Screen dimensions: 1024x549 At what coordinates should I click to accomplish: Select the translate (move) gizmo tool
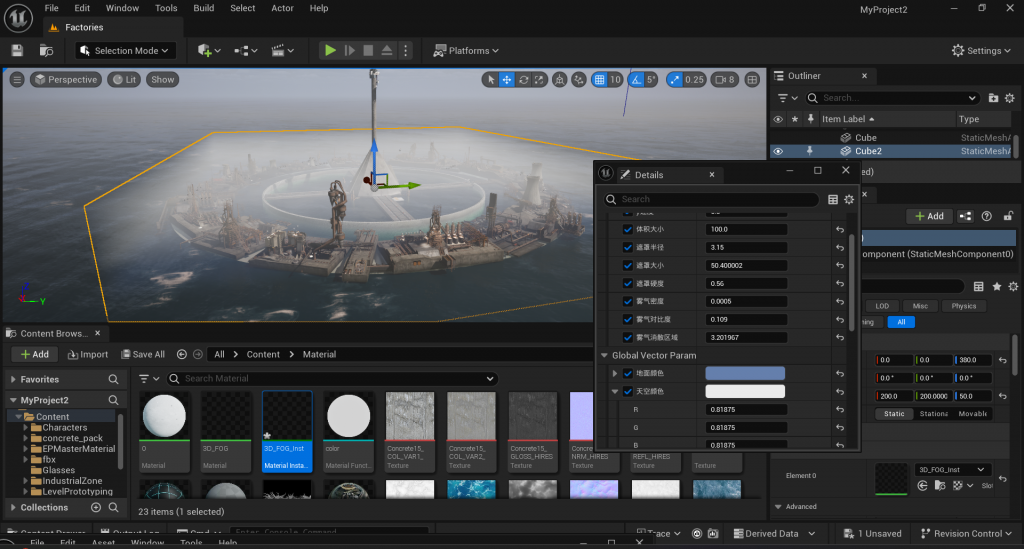coord(507,80)
